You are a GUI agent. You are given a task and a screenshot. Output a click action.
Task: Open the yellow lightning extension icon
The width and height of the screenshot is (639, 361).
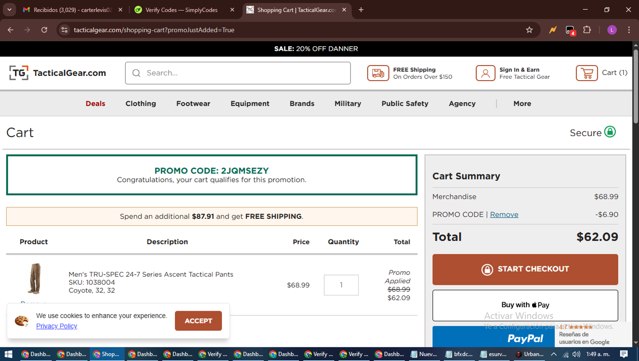pos(553,30)
